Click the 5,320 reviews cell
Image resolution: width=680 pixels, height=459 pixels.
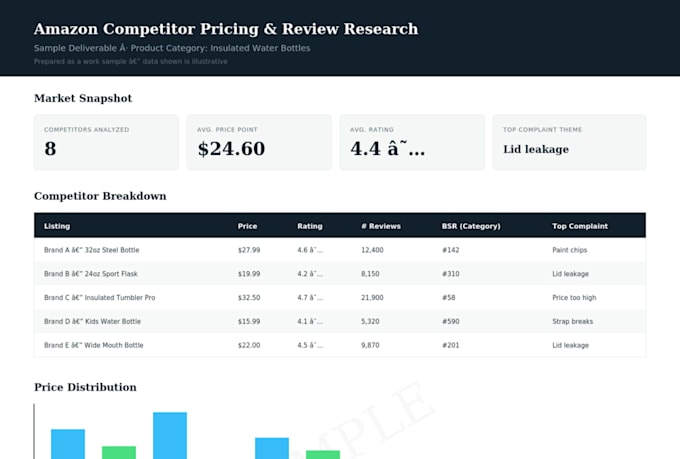tap(370, 321)
